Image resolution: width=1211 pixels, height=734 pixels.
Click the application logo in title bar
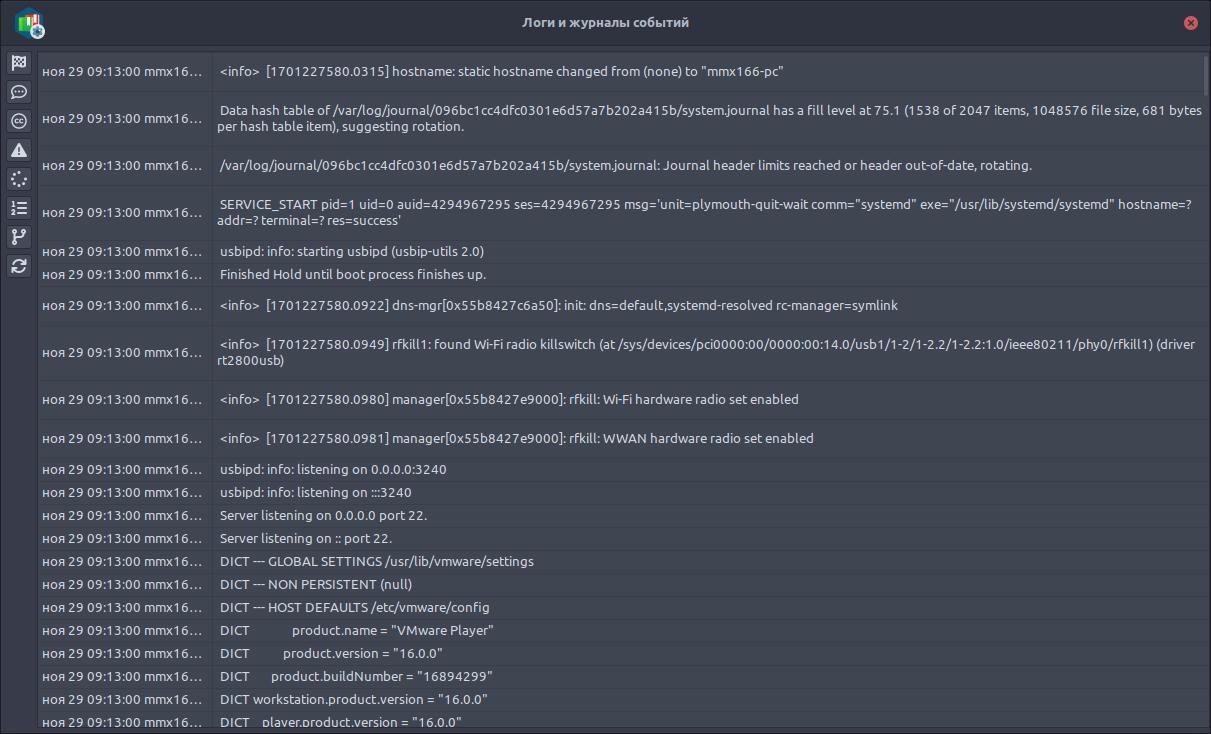[30, 22]
